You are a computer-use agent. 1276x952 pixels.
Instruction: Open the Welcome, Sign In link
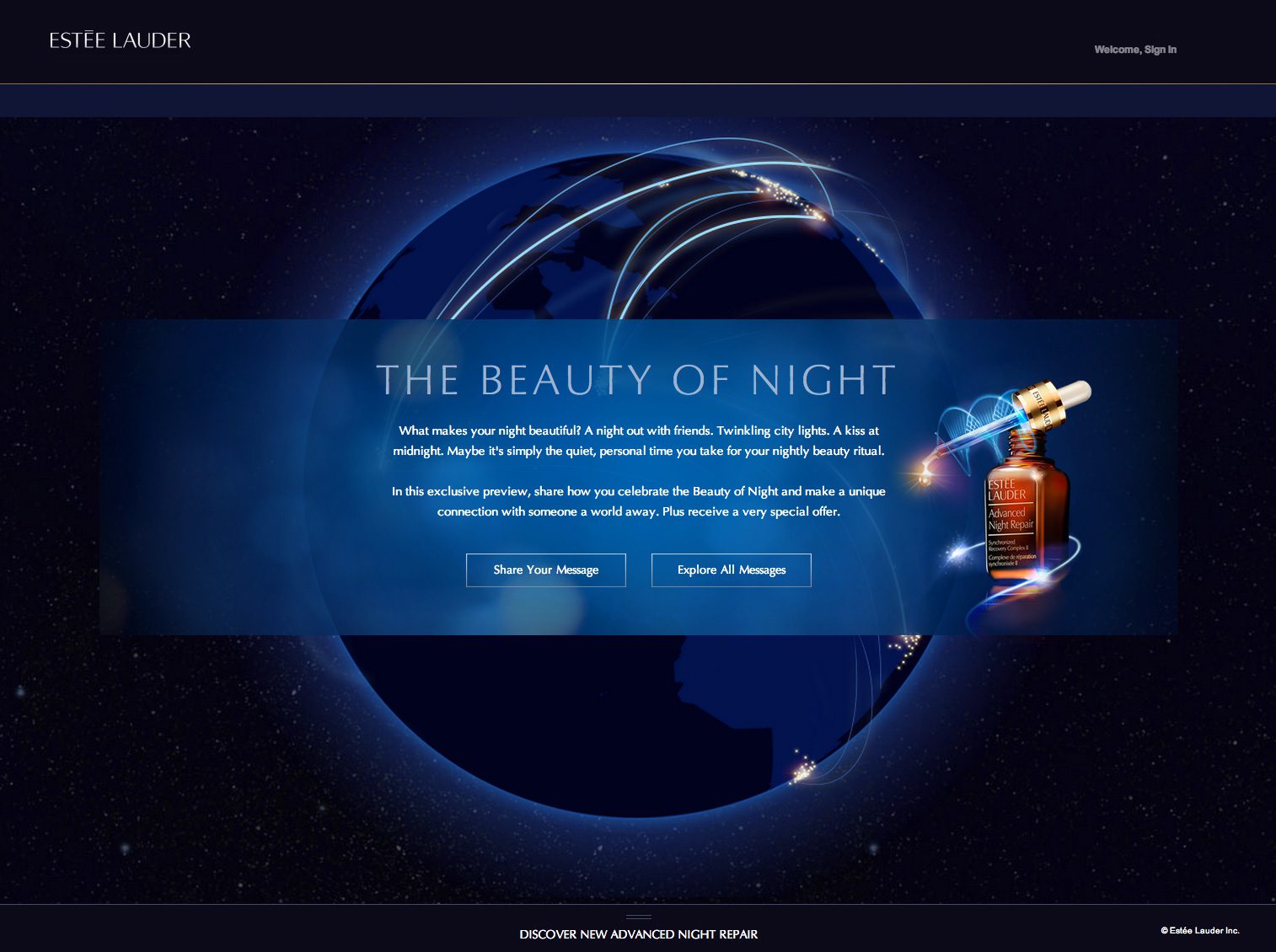click(x=1135, y=50)
